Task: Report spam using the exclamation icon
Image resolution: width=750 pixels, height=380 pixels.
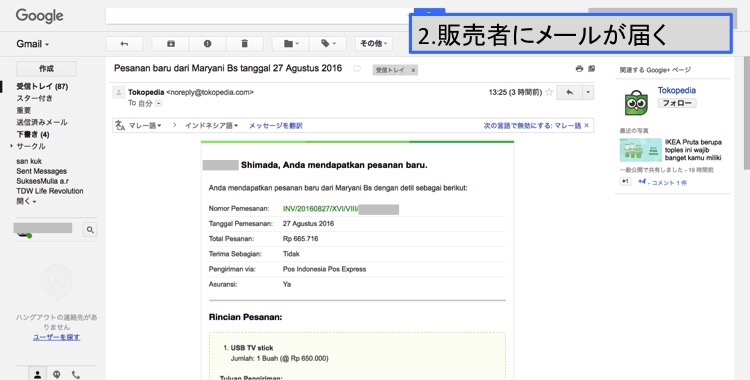Action: point(207,44)
